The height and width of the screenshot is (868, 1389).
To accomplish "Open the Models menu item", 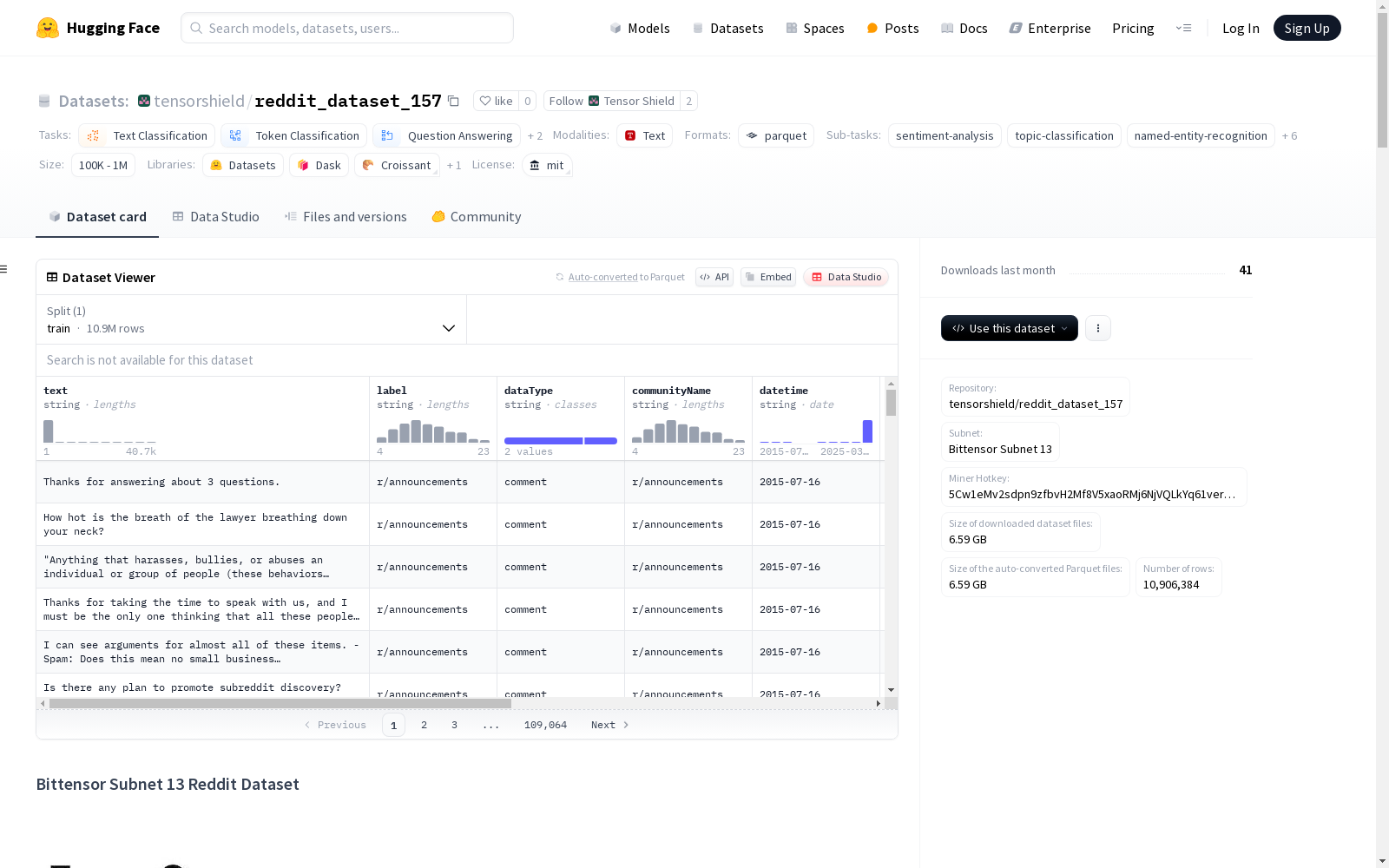I will point(640,28).
